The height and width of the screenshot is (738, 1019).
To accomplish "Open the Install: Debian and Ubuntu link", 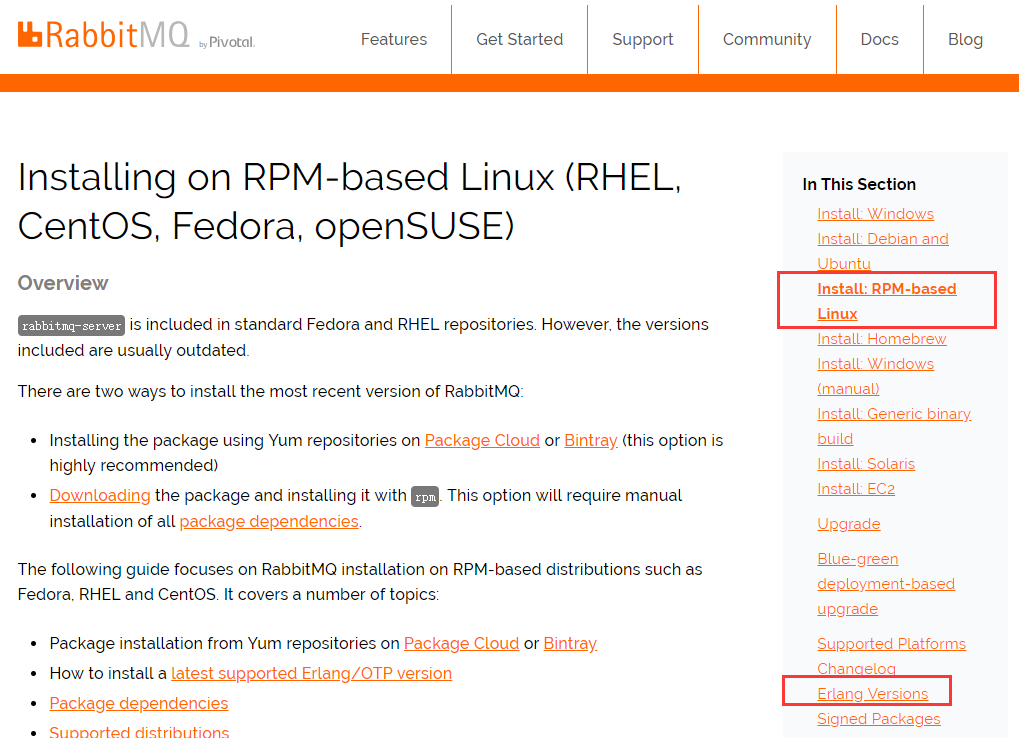I will click(883, 251).
